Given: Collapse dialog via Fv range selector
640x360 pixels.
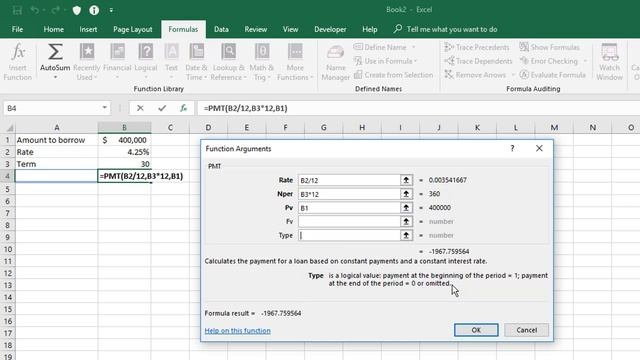Looking at the screenshot, I should click(x=406, y=222).
